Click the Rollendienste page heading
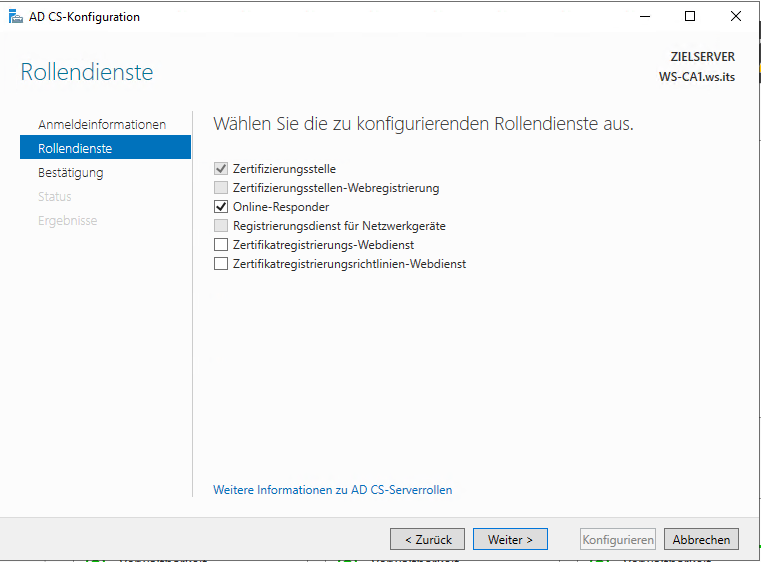 click(x=87, y=72)
